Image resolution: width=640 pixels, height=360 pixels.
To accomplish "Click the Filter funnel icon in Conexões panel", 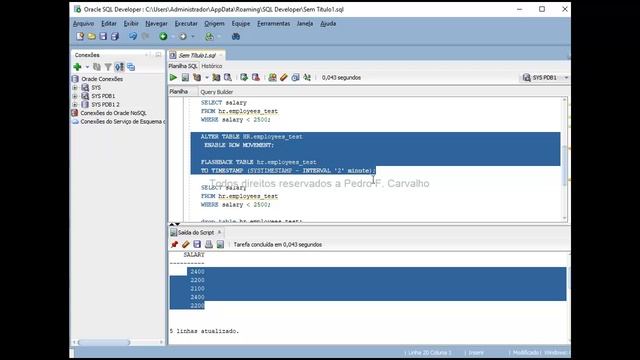I will pos(108,67).
